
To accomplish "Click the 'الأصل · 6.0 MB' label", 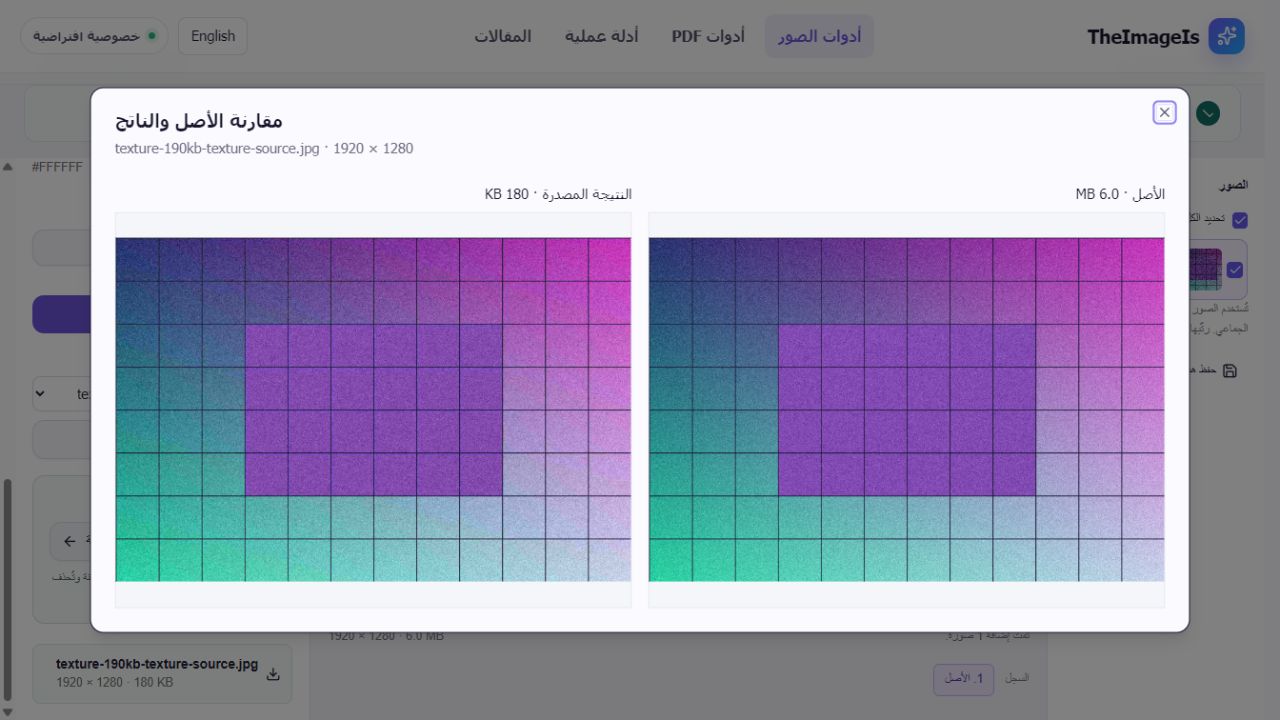I will (x=1120, y=194).
